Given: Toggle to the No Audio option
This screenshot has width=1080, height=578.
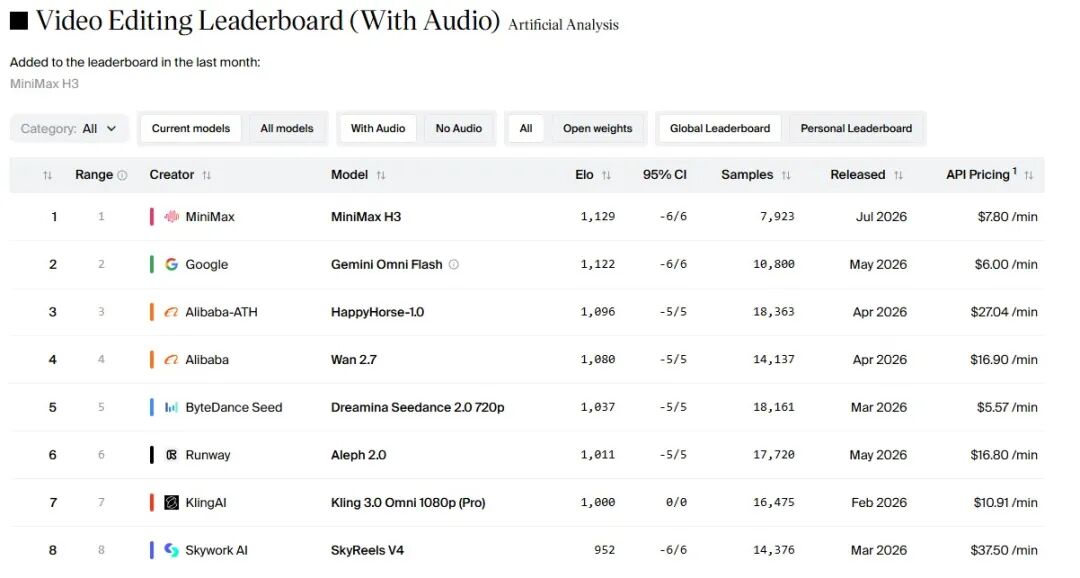Looking at the screenshot, I should (459, 129).
